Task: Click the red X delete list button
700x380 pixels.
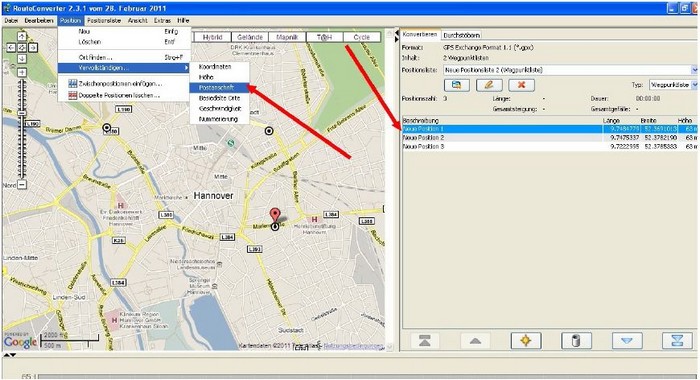Action: (521, 85)
